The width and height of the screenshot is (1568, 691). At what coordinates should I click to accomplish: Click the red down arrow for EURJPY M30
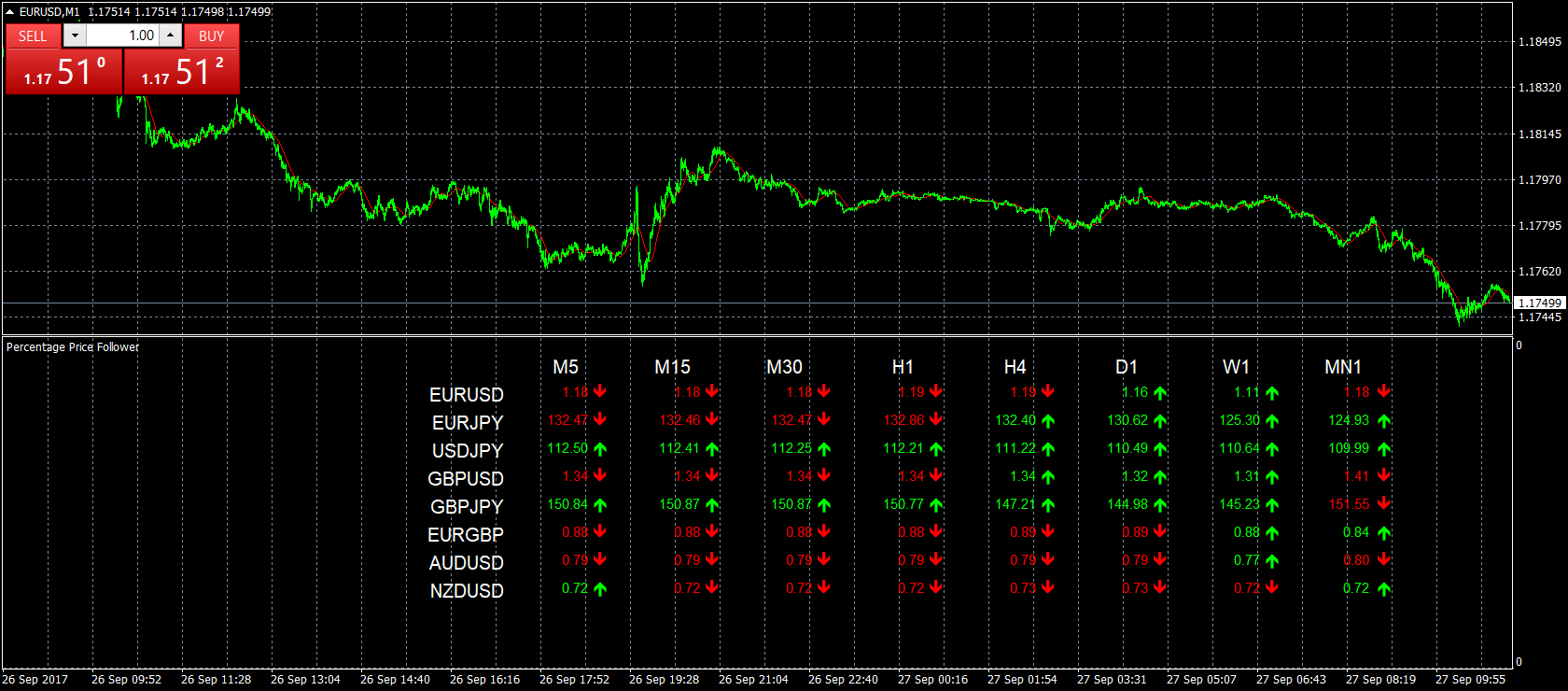coord(824,420)
